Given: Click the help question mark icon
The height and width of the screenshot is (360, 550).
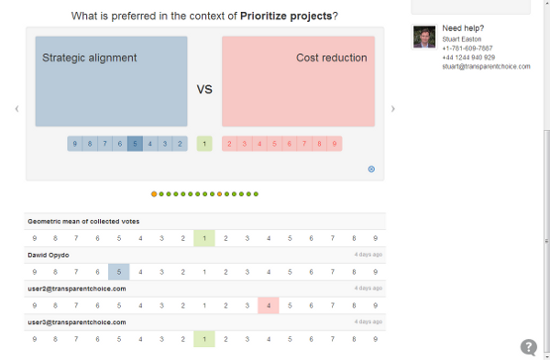Looking at the screenshot, I should tap(529, 347).
